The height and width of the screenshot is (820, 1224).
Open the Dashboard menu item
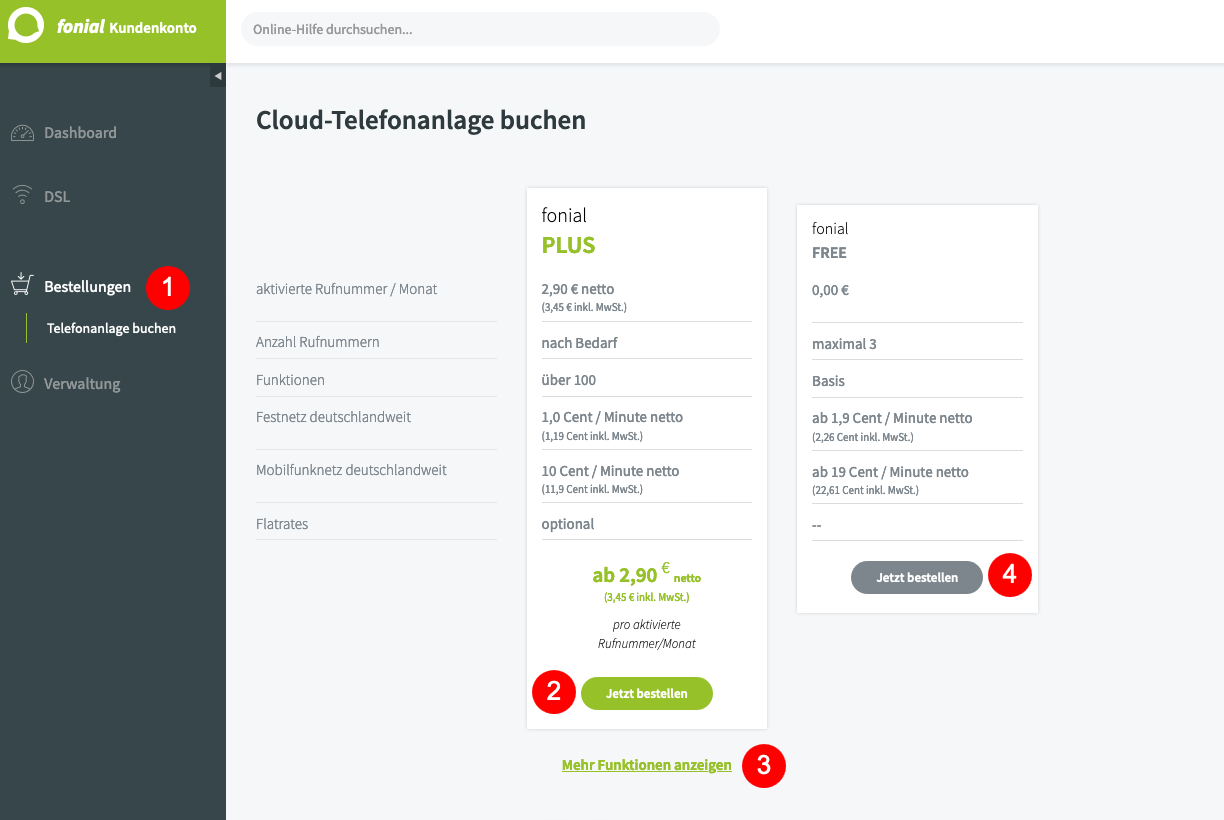[80, 133]
